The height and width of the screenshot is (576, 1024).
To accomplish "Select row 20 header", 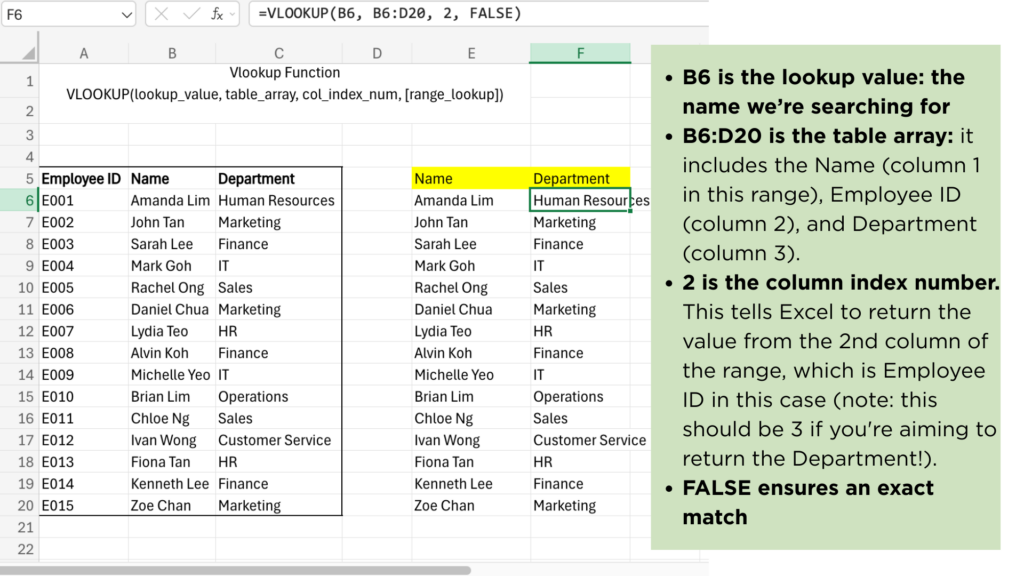I will 20,505.
